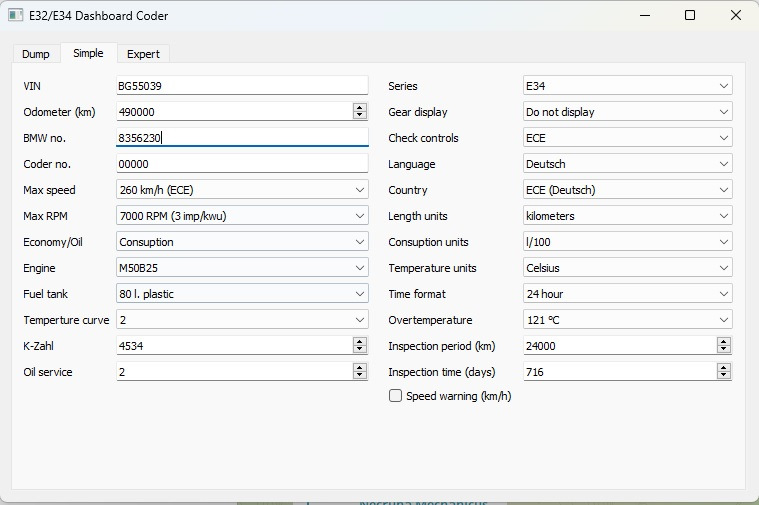Enable the Speed warning (km/h) checkbox
Viewport: 759px width, 505px height.
point(395,396)
